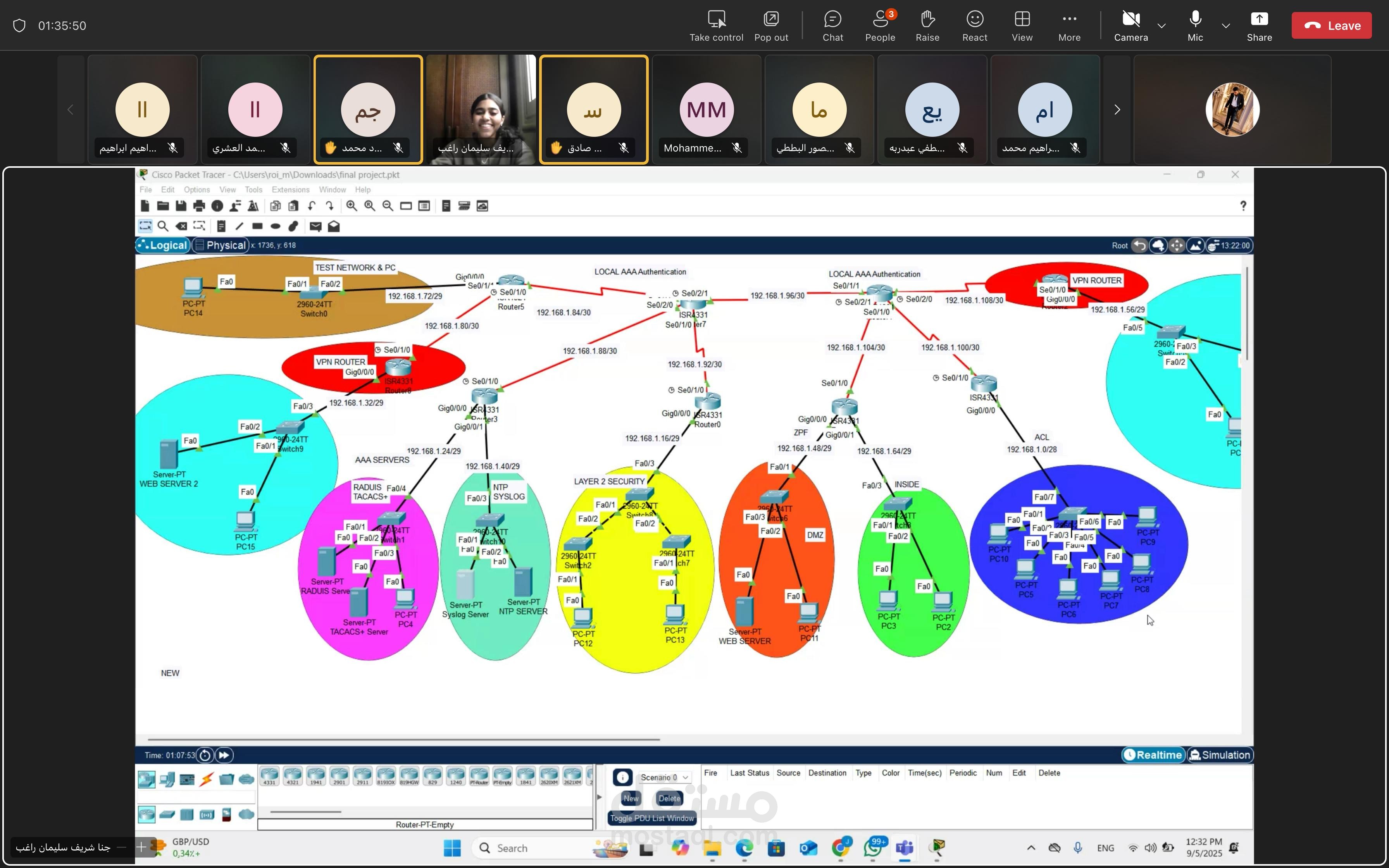Click the Add Simple PDU envelope icon
The width and height of the screenshot is (1389, 868).
[316, 226]
